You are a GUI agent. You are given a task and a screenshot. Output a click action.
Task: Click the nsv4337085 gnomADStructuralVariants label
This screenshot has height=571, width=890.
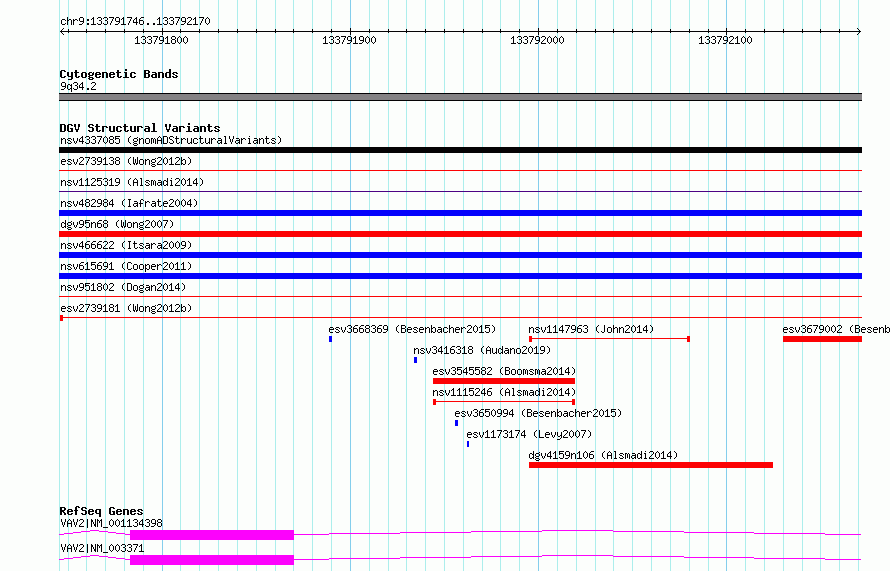click(171, 140)
